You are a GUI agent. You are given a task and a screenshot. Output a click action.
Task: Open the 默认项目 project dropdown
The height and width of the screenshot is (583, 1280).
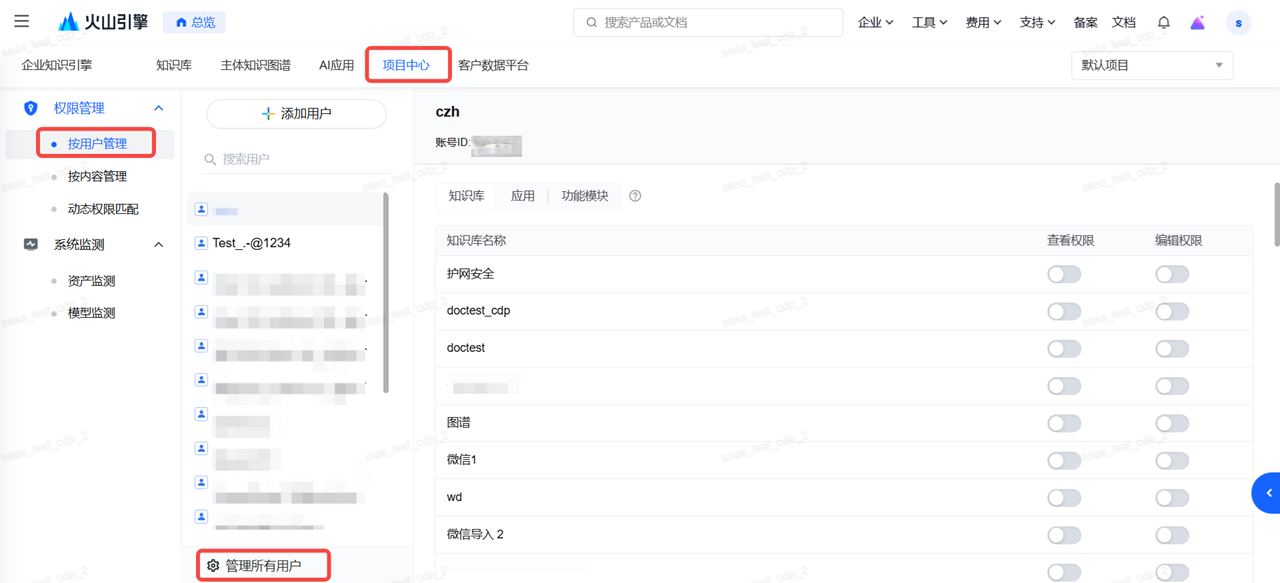(1152, 65)
